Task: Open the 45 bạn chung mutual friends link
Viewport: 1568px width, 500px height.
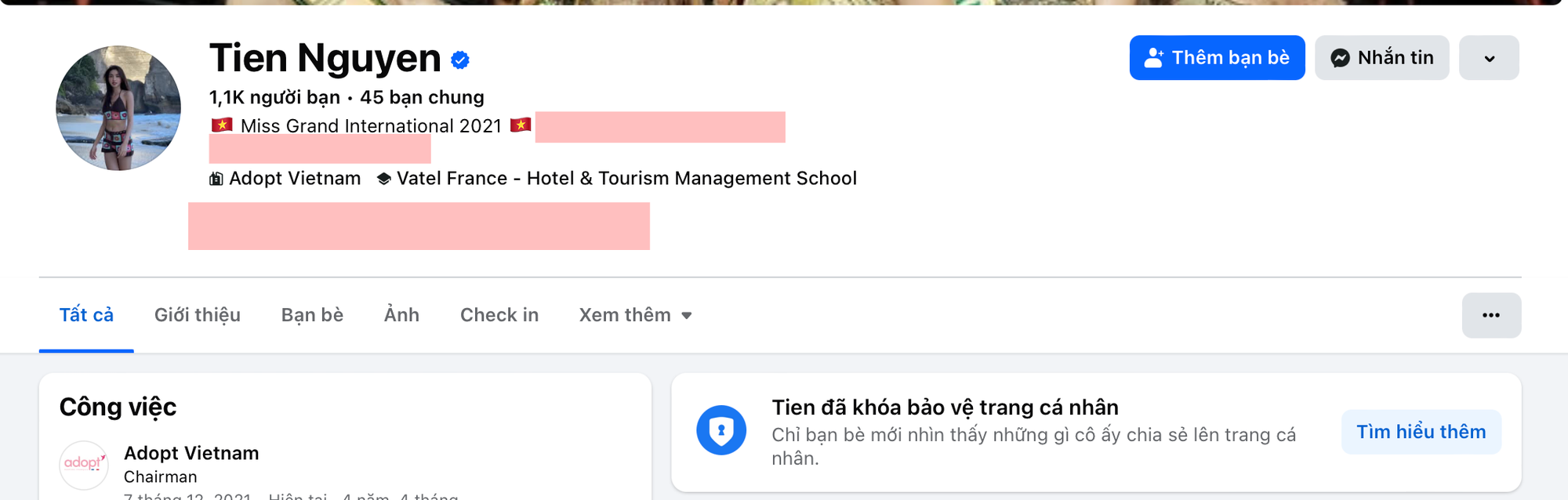Action: 422,97
